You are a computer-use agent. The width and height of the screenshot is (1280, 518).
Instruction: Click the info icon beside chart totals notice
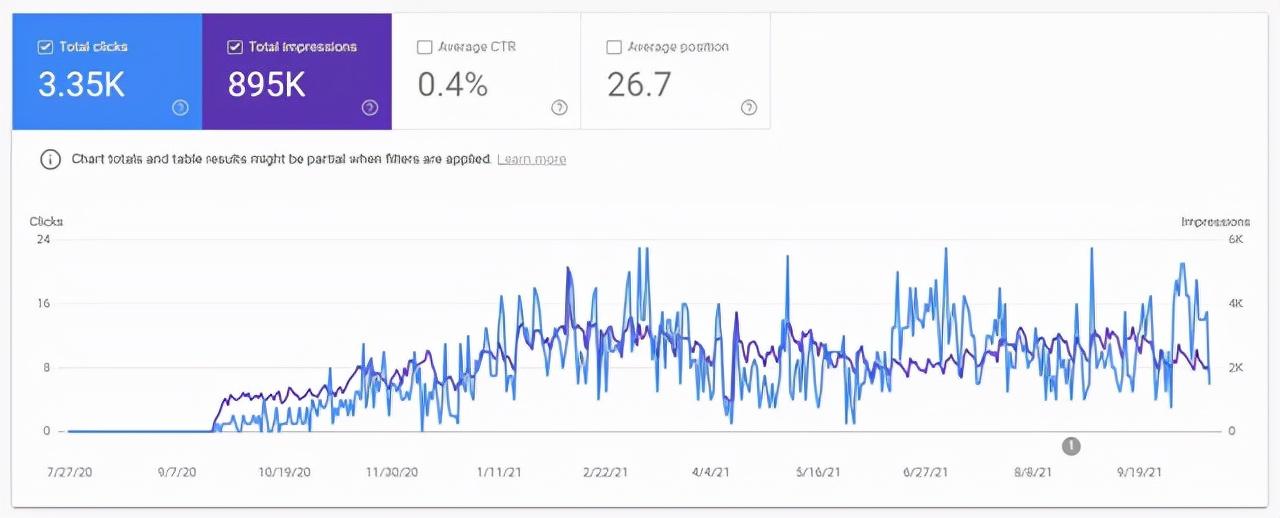click(50, 160)
